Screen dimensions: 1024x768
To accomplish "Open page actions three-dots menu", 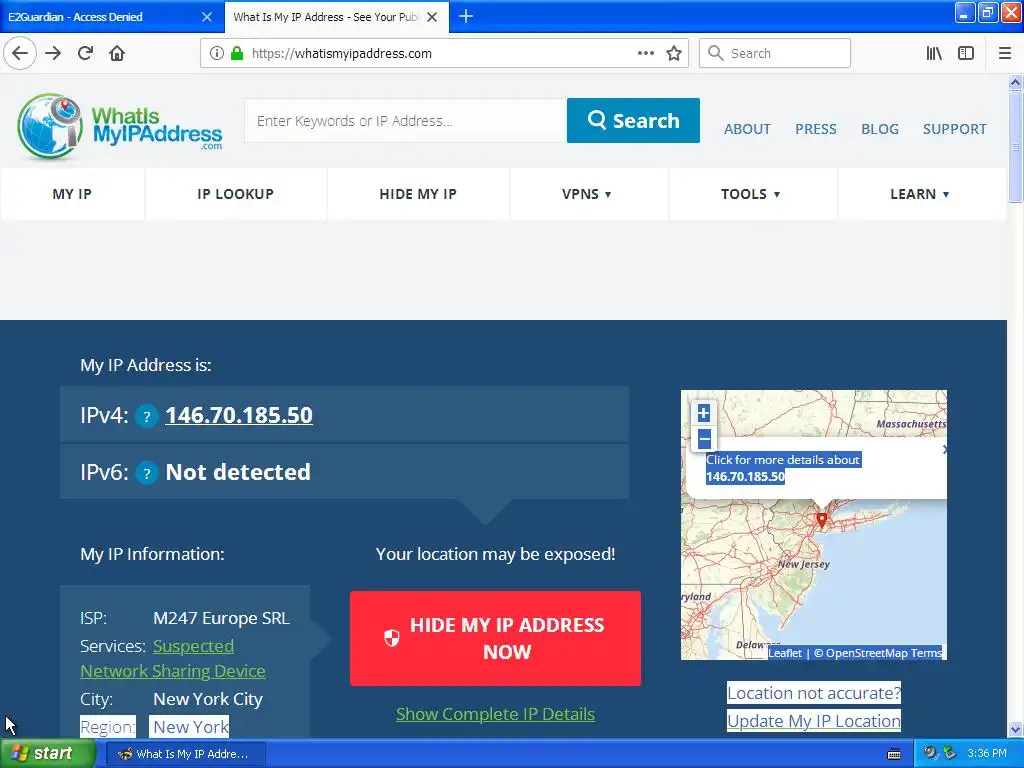I will [x=646, y=53].
